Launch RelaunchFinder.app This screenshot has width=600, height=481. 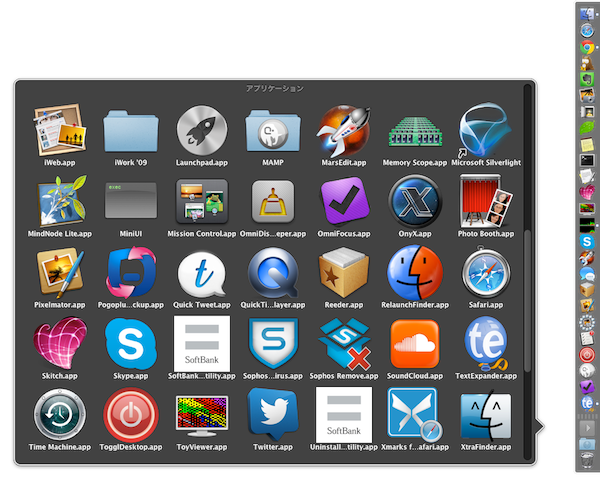pyautogui.click(x=415, y=272)
